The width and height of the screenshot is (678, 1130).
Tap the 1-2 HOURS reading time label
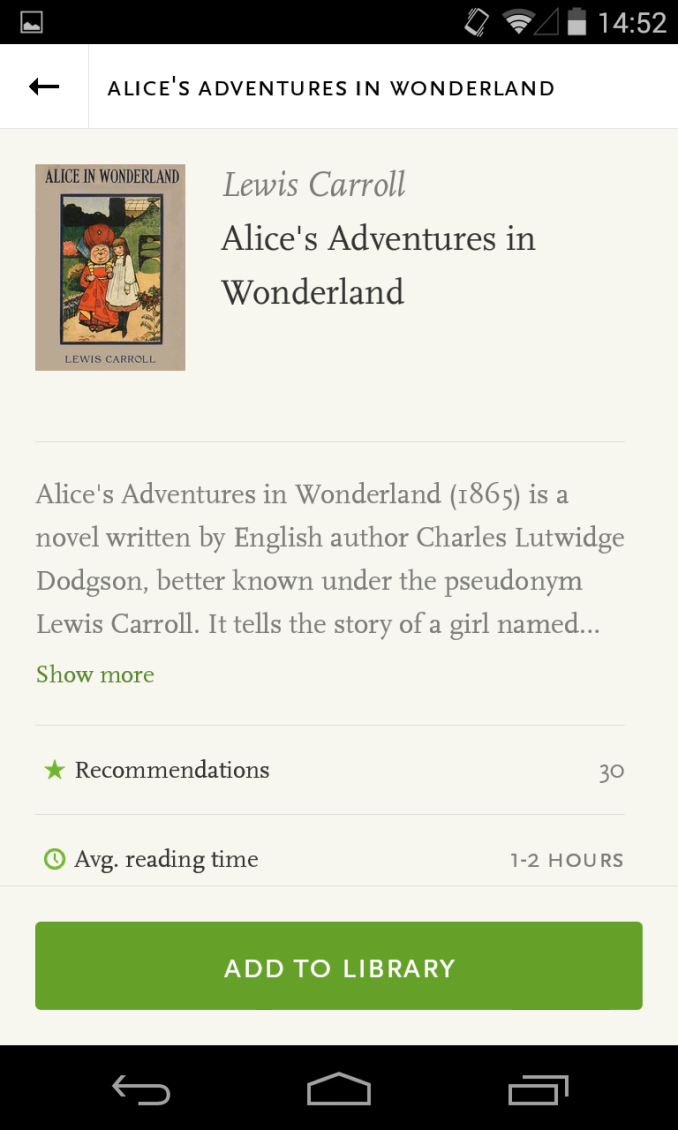click(567, 860)
